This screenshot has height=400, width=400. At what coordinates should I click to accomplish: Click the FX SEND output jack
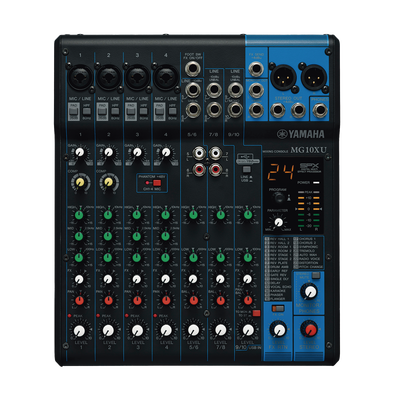[x=256, y=69]
